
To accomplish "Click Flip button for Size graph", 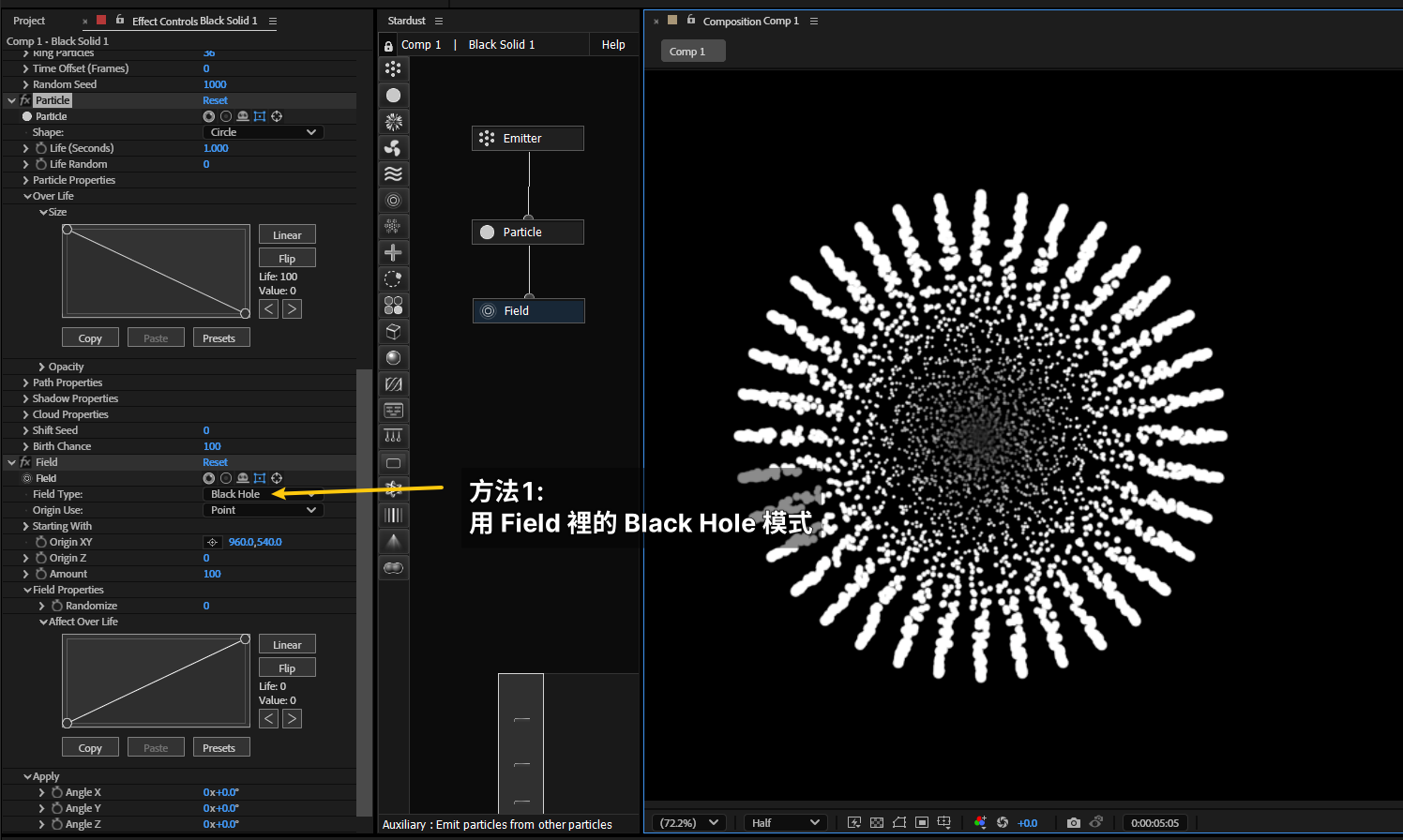I will tap(287, 259).
